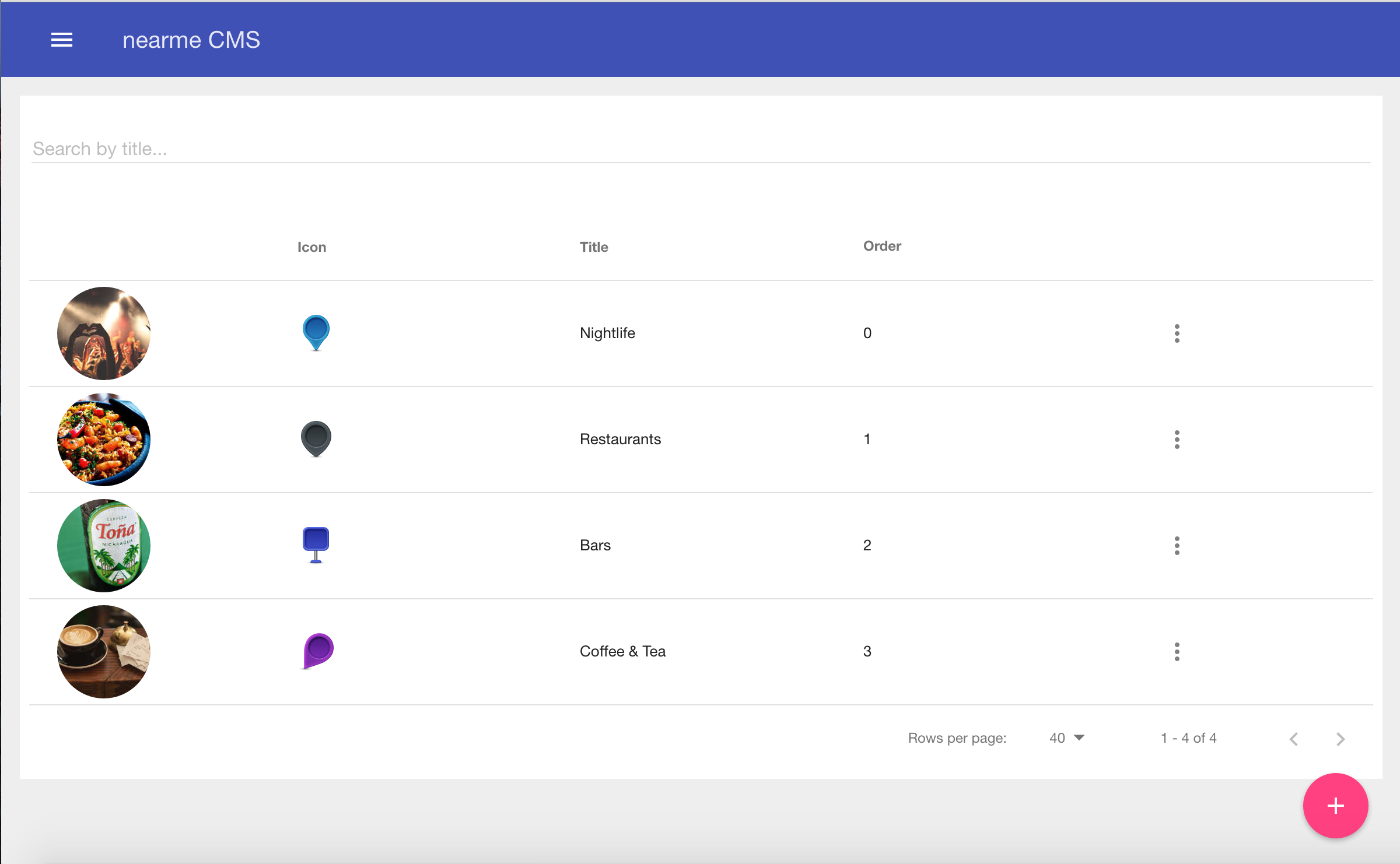
Task: Open the Rows per page dropdown
Action: (x=1066, y=737)
